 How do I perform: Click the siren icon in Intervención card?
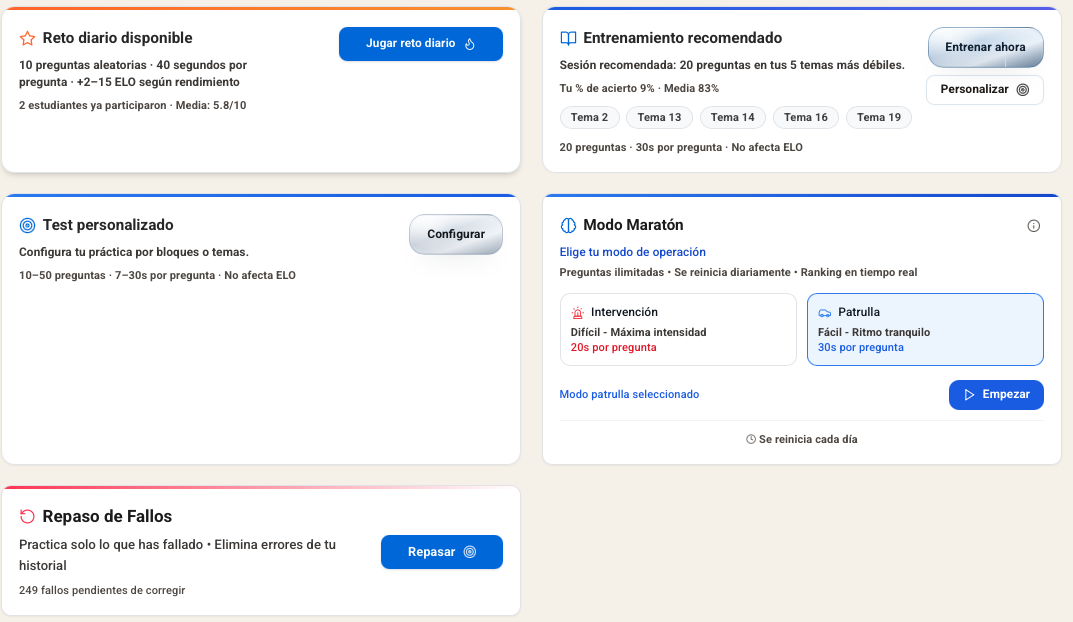(x=578, y=312)
